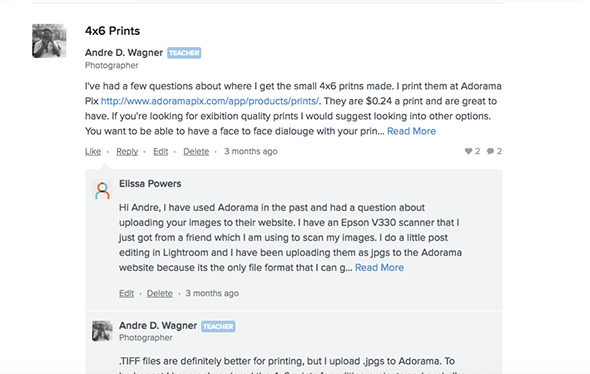Open Elissa Powers' profile name
Viewport: 590px width, 374px height.
coord(150,184)
